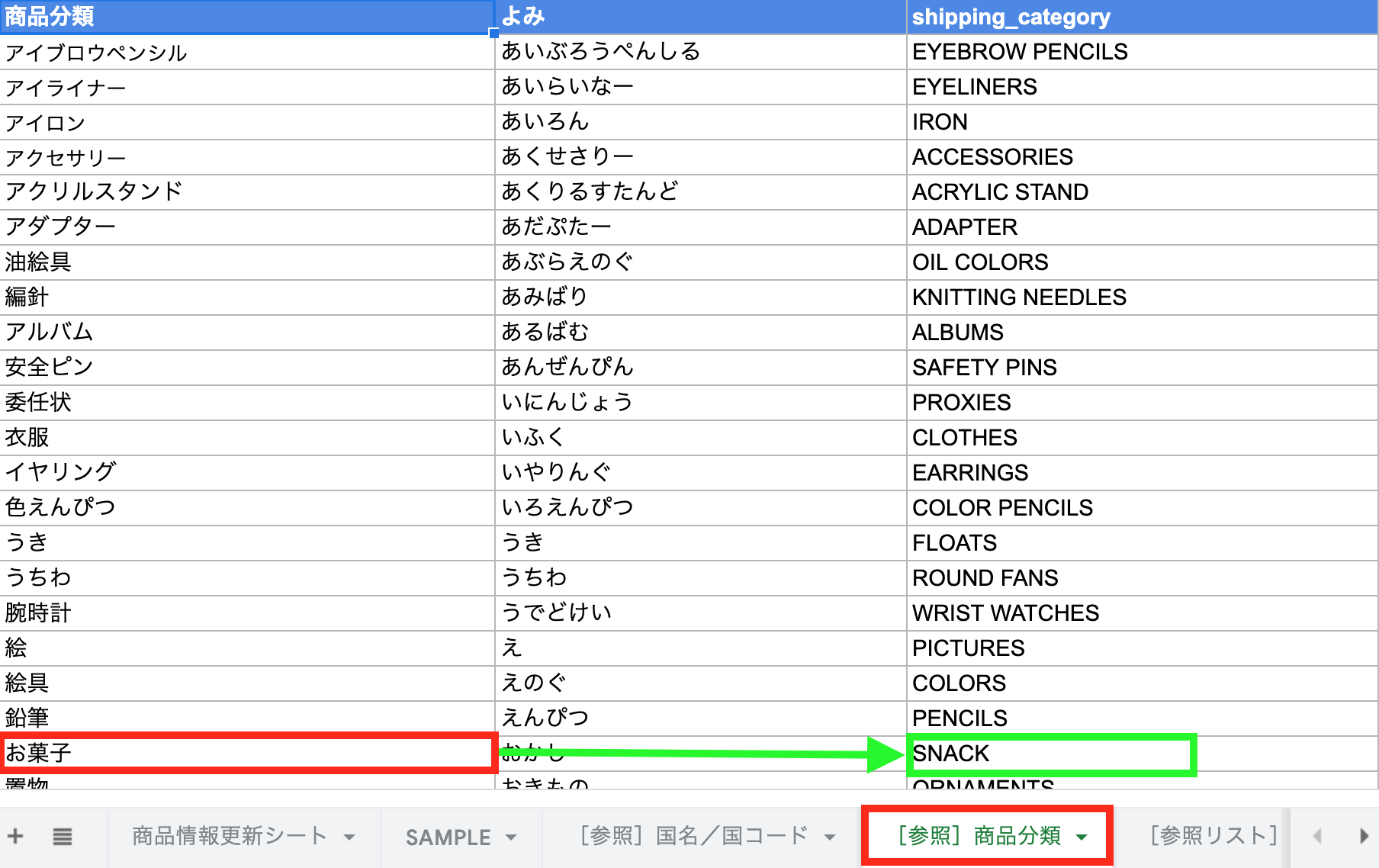Viewport: 1379px width, 868px height.
Task: Open dropdown arrow on 商品情報更新シート tab
Action: pyautogui.click(x=349, y=837)
